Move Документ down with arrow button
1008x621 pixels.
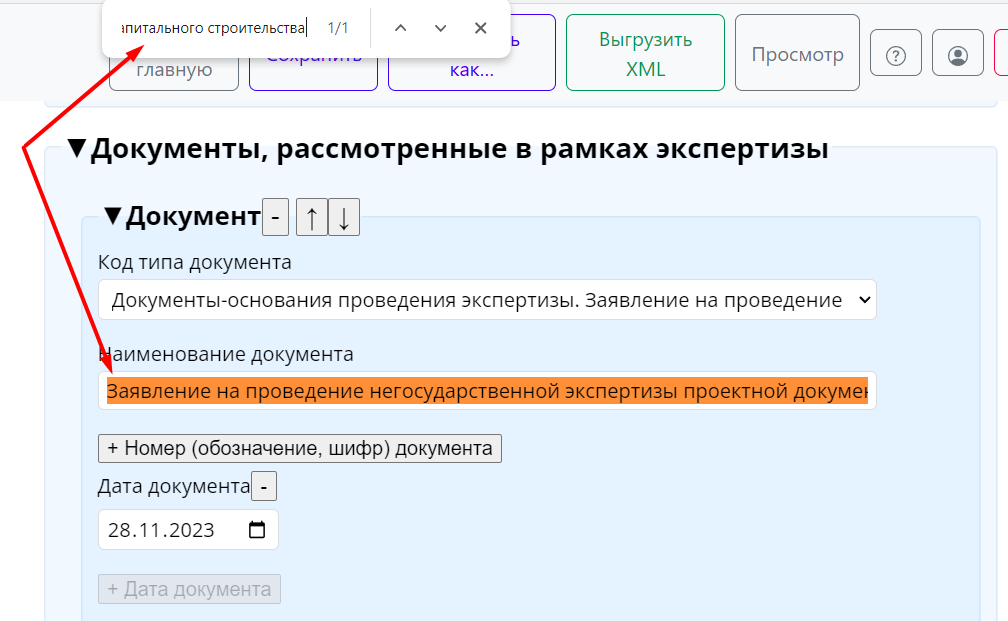[343, 218]
